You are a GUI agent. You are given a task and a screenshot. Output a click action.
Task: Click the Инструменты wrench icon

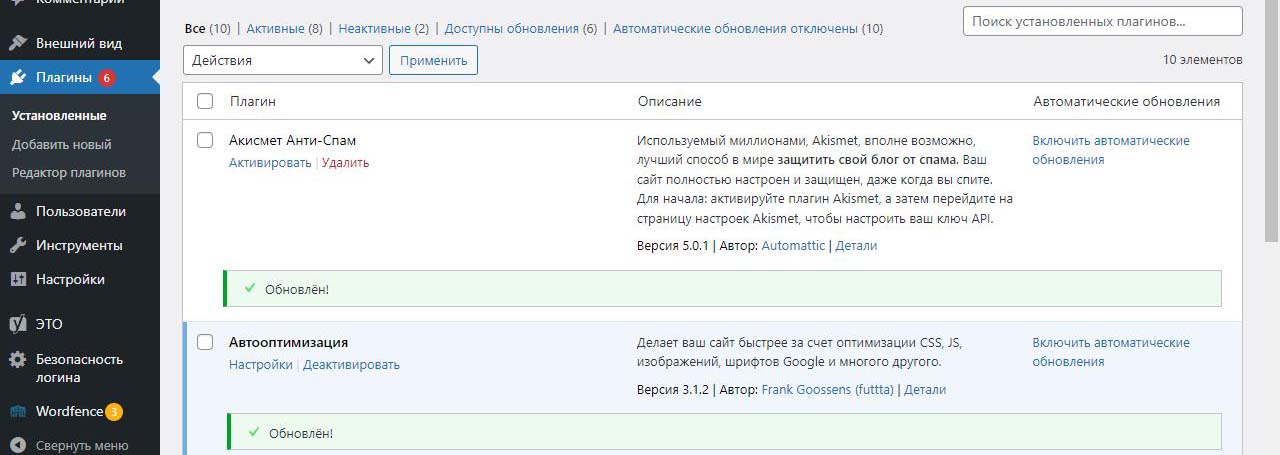tap(18, 246)
